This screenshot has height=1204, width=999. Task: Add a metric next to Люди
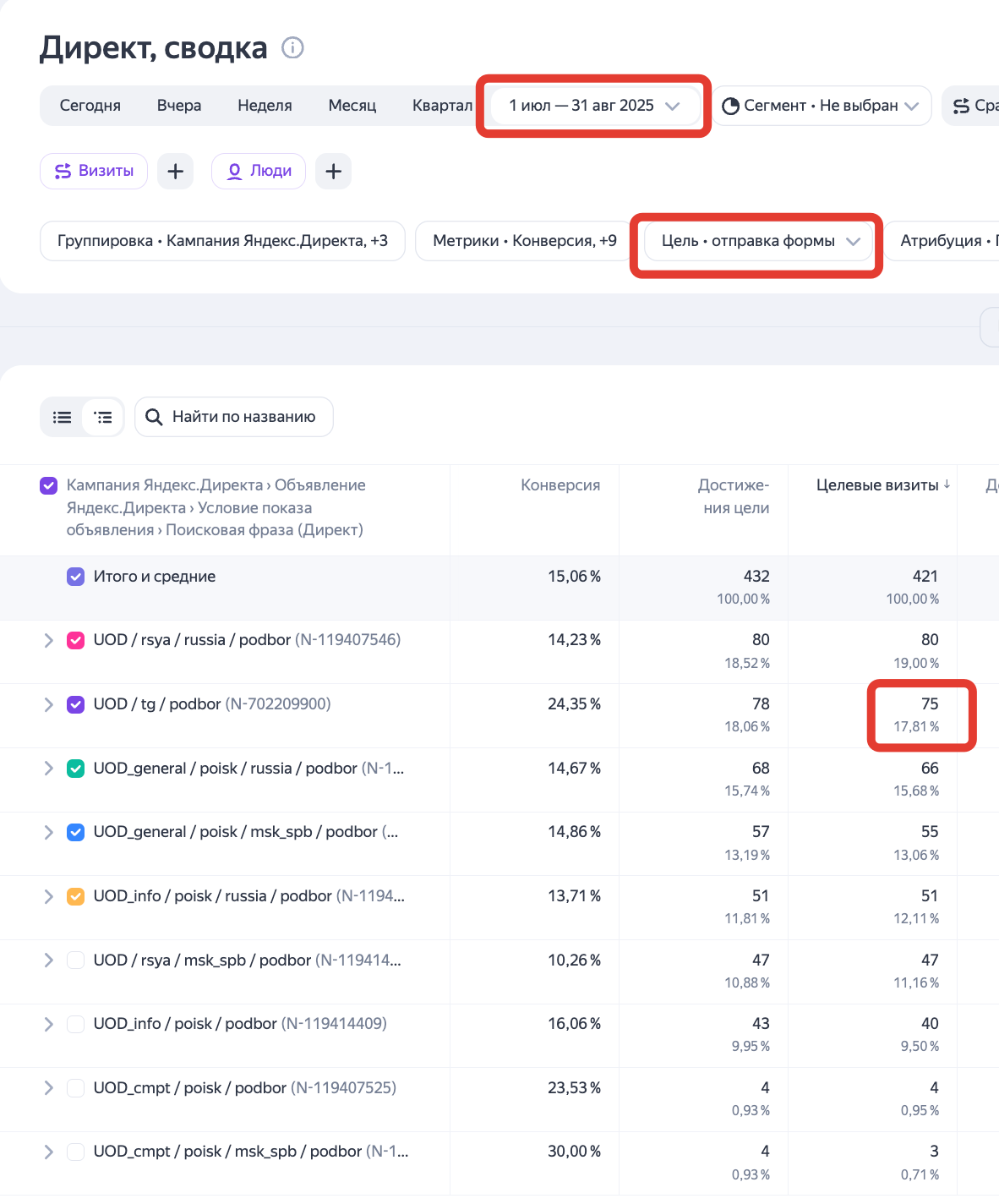click(x=333, y=172)
